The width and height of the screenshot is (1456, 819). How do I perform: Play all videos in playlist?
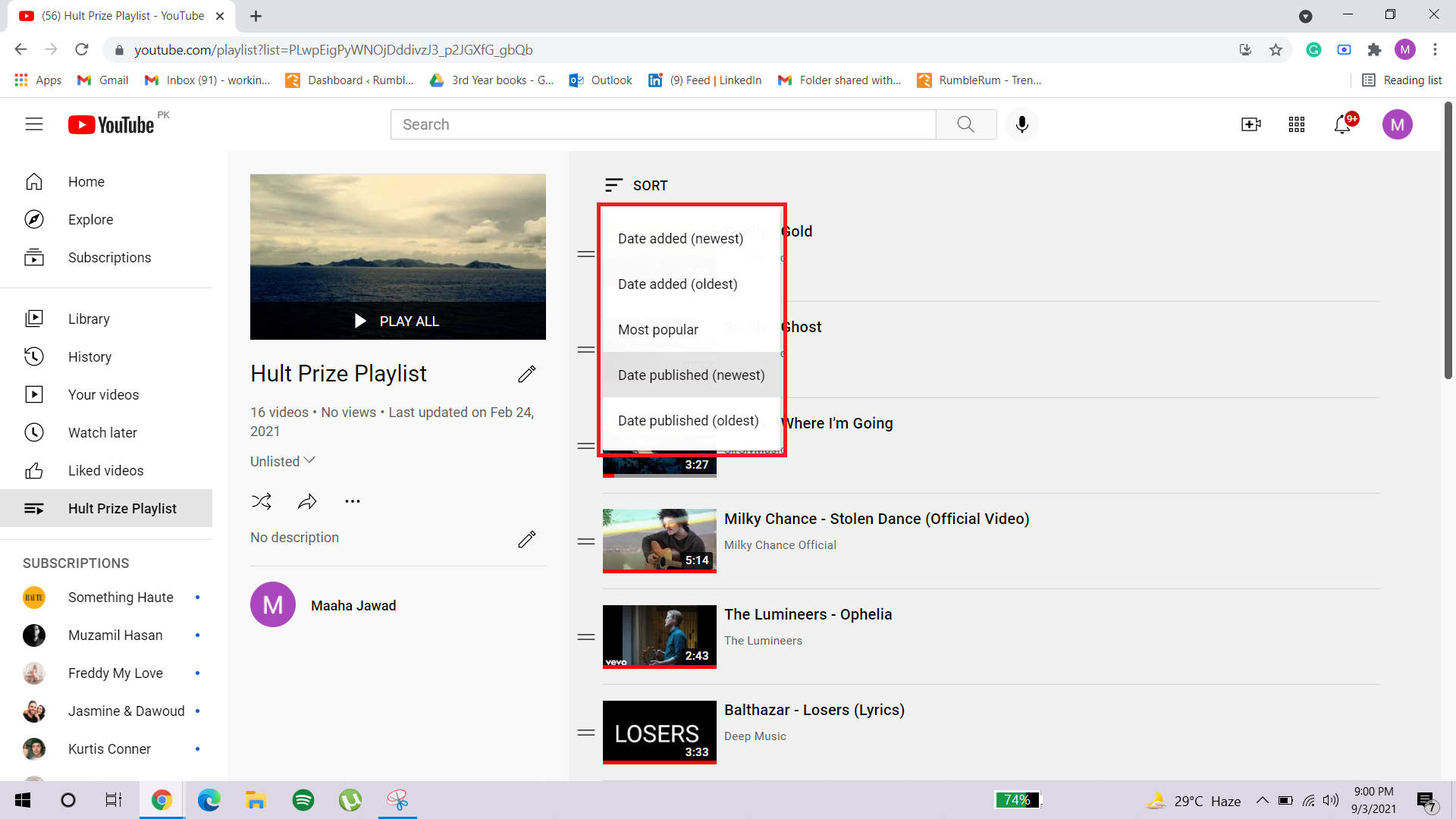(398, 321)
